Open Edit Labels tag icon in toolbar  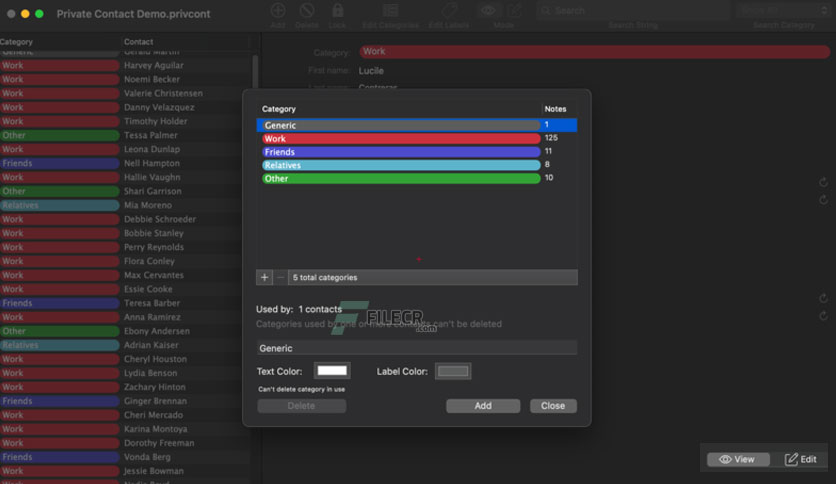[x=449, y=10]
